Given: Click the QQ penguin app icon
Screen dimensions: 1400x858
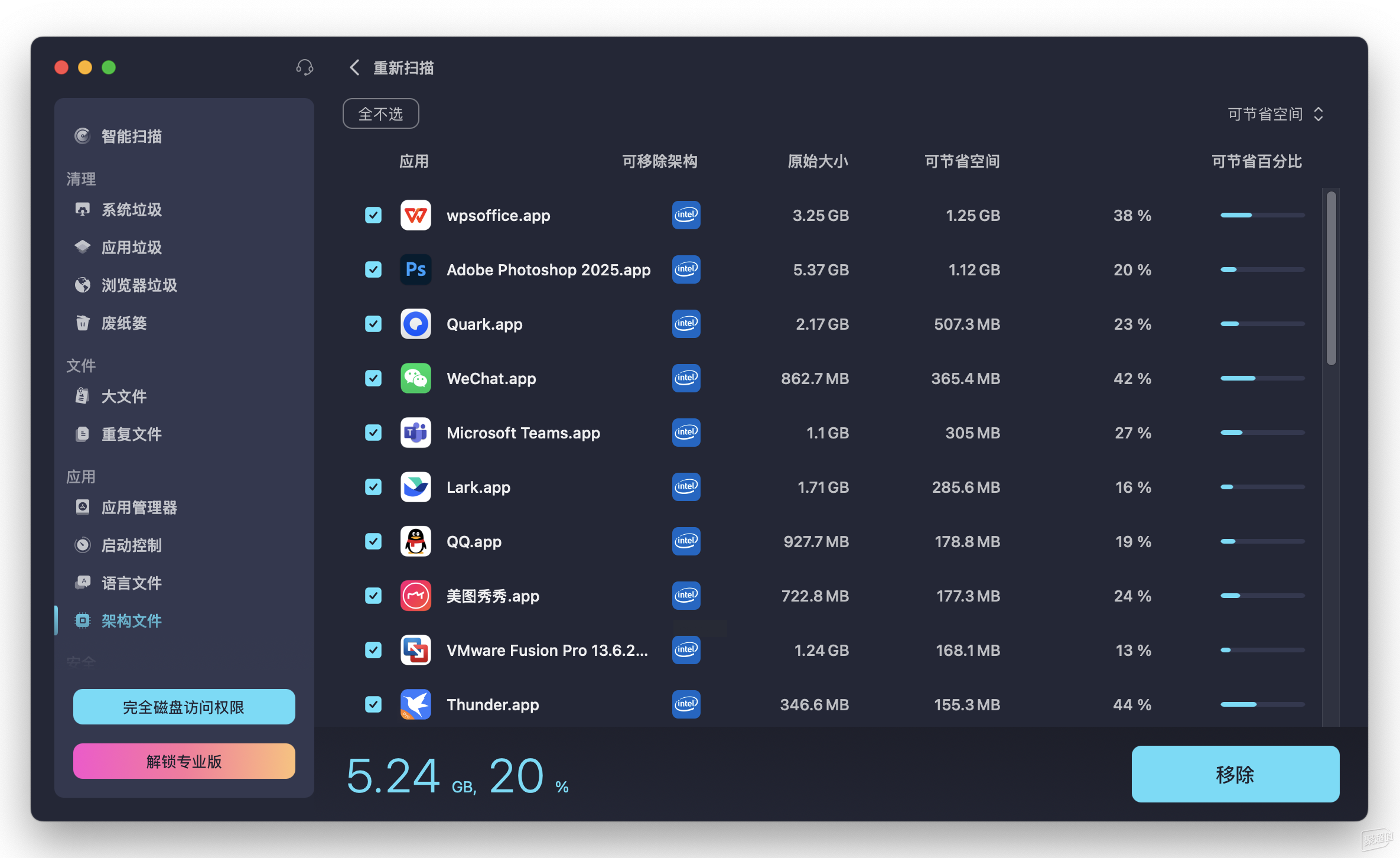Looking at the screenshot, I should (415, 541).
